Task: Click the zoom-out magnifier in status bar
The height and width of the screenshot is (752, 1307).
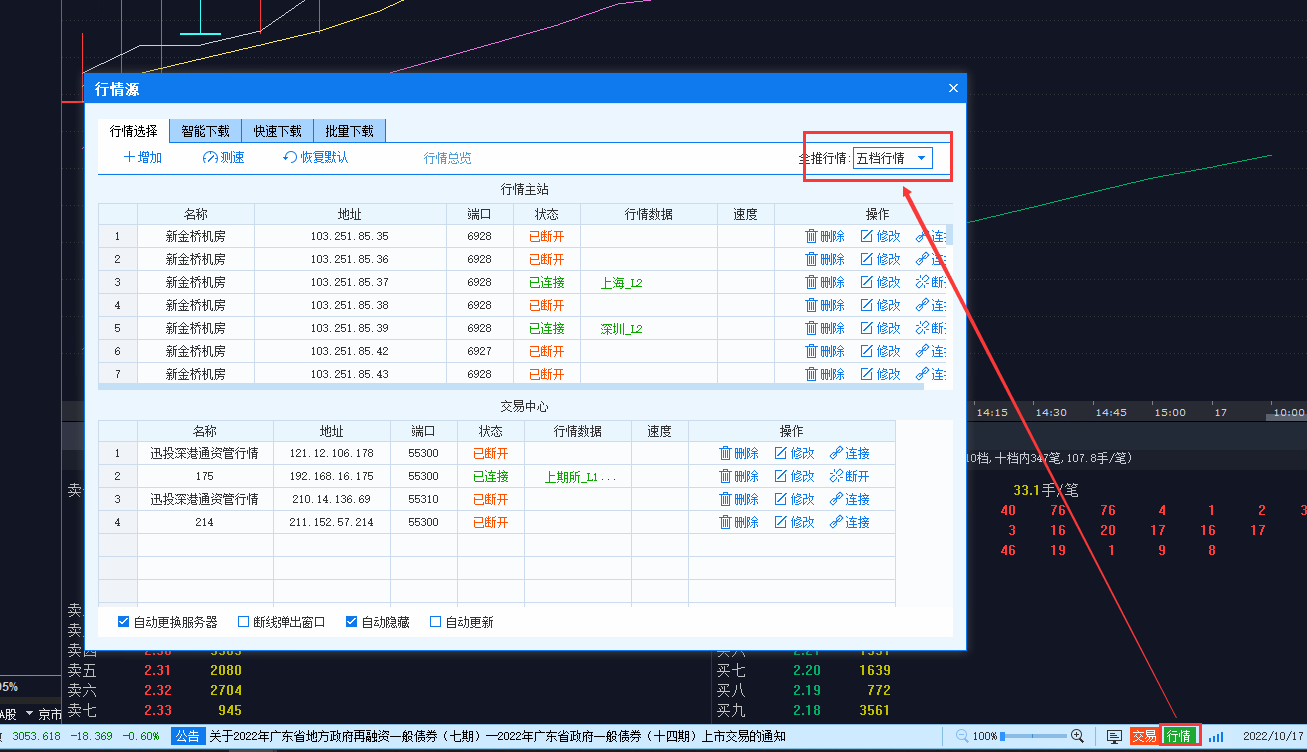Action: tap(962, 736)
